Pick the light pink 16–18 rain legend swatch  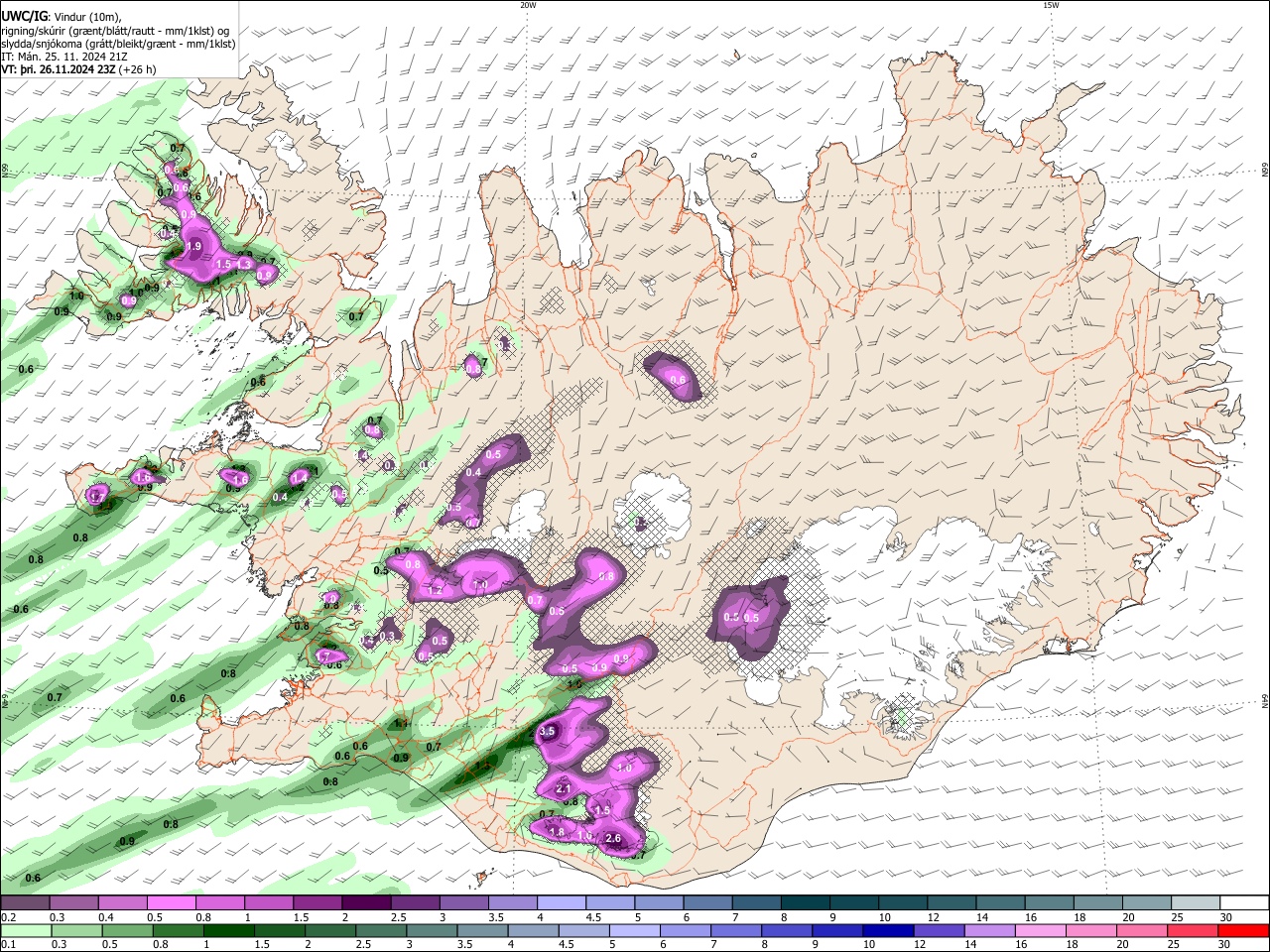(1039, 930)
